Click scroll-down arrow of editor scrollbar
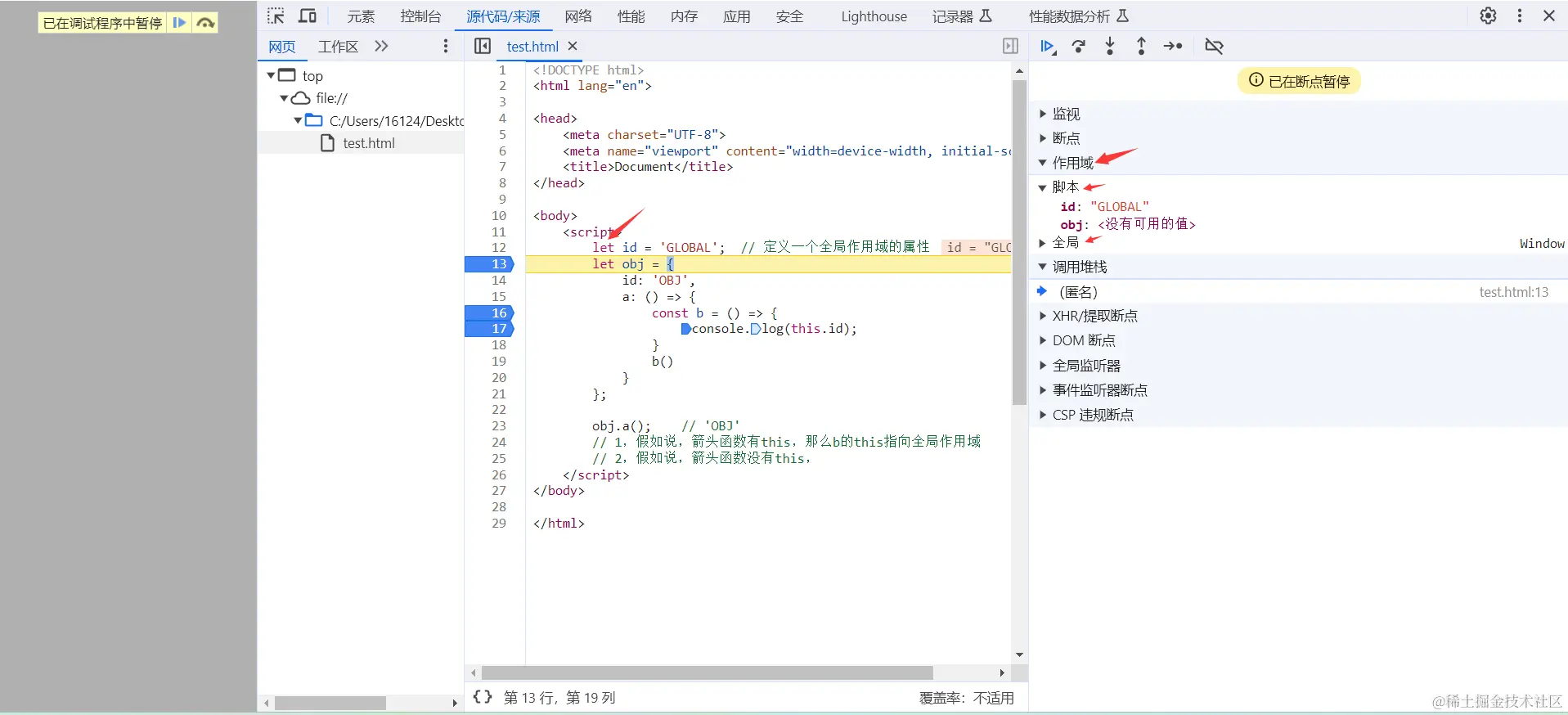This screenshot has height=715, width=1568. point(1019,654)
